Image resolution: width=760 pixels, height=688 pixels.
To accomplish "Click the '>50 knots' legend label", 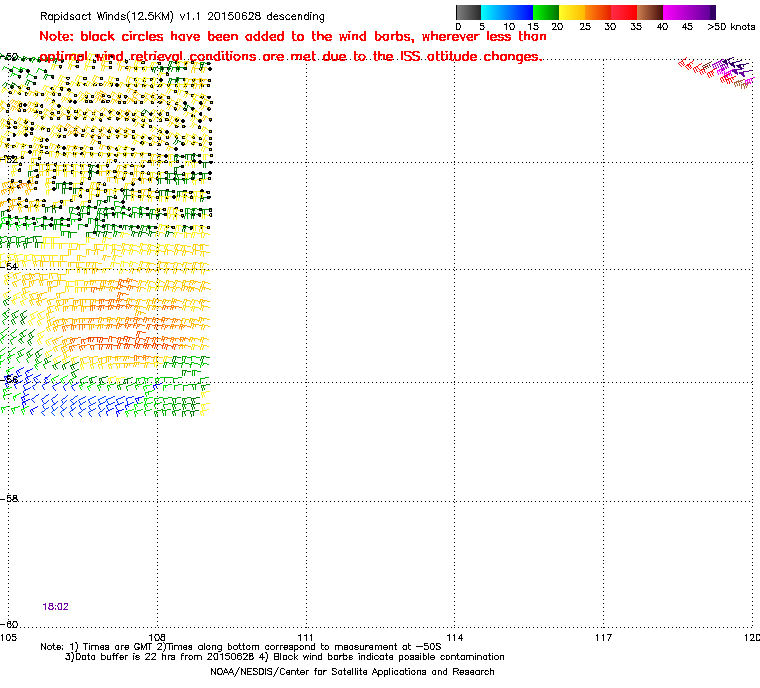I will 731,27.
